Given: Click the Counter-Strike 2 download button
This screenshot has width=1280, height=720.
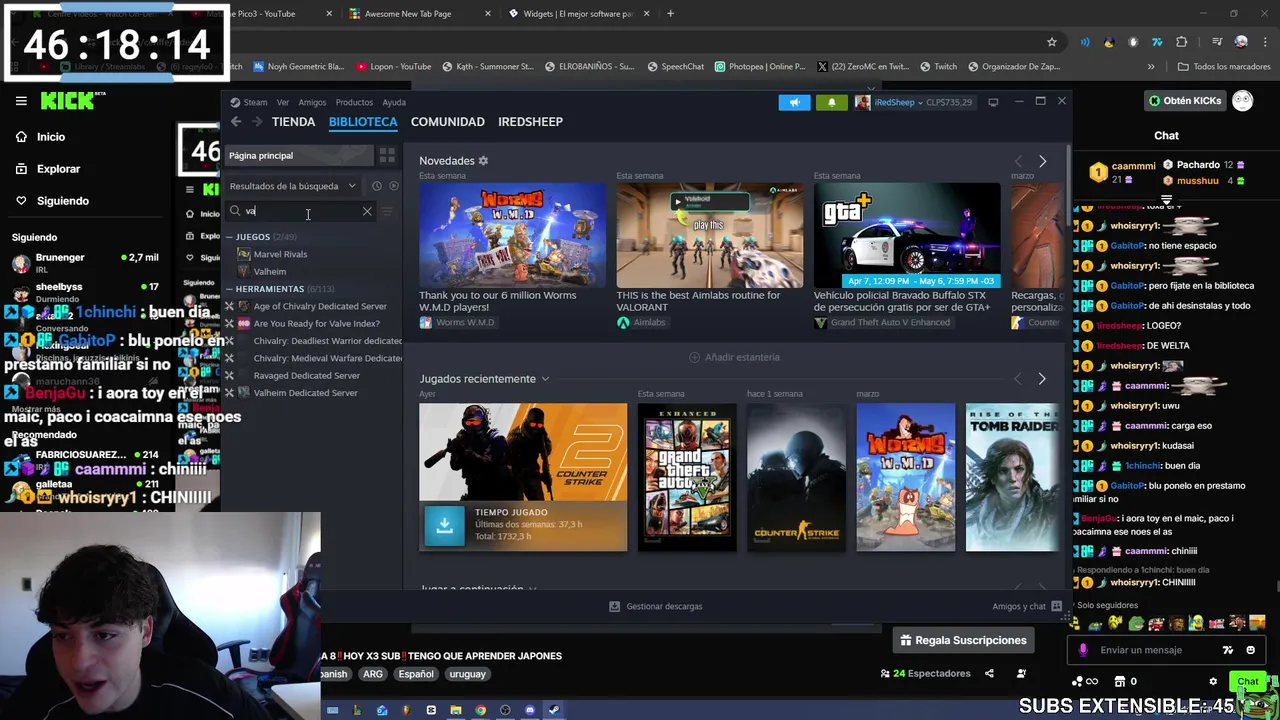Looking at the screenshot, I should coord(445,526).
